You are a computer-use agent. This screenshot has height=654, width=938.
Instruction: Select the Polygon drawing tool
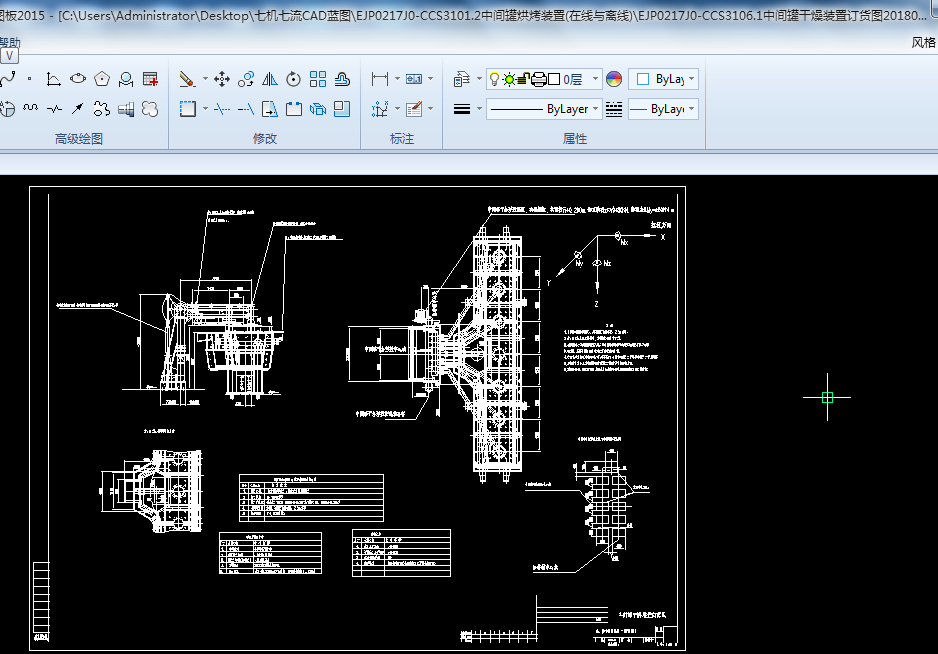coord(102,79)
